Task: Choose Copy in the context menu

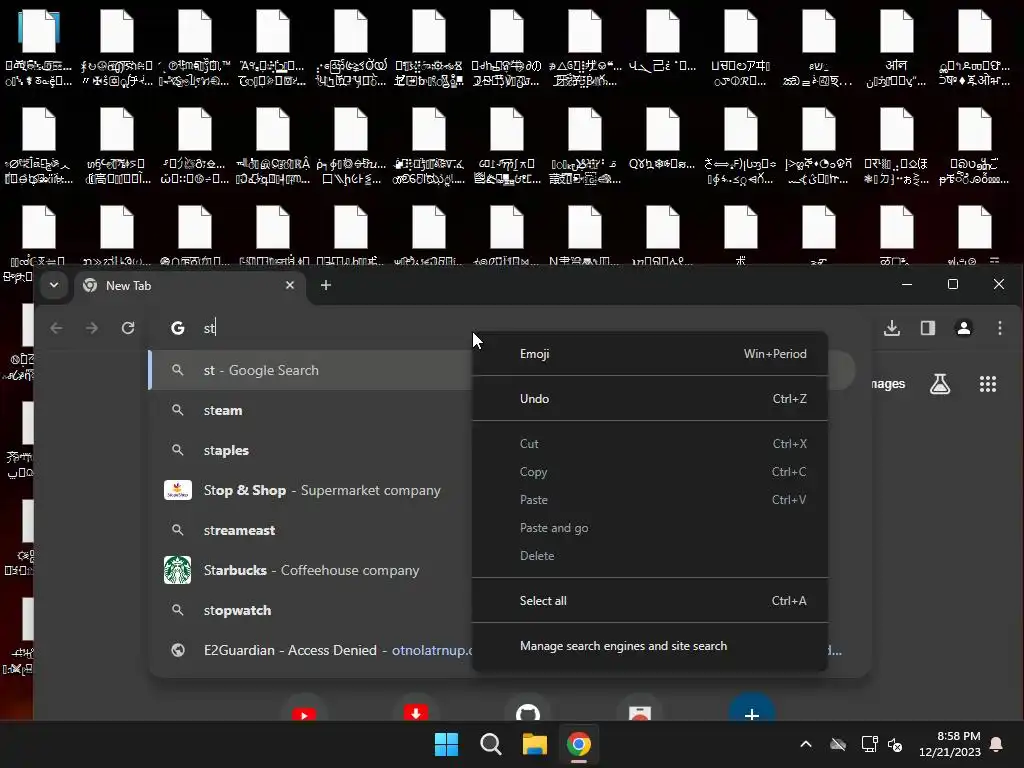Action: (x=650, y=472)
